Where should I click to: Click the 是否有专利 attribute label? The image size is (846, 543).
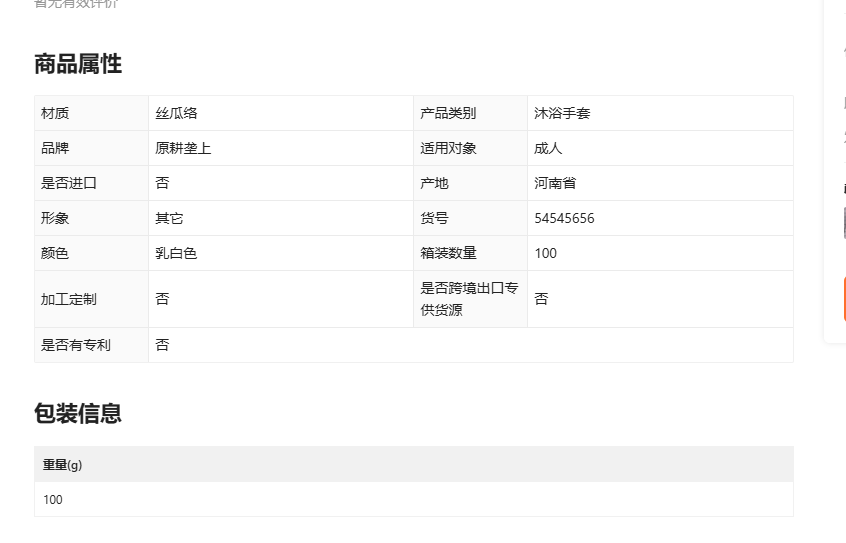click(76, 345)
